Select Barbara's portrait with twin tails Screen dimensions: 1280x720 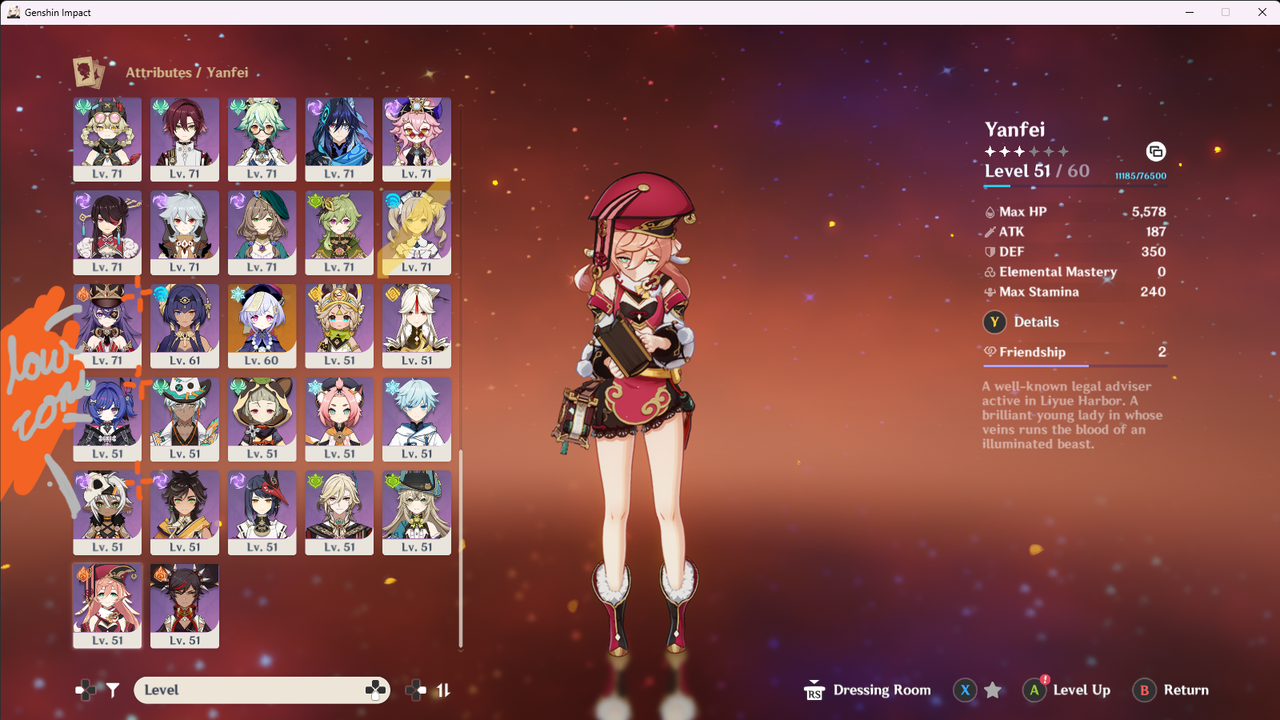point(416,232)
